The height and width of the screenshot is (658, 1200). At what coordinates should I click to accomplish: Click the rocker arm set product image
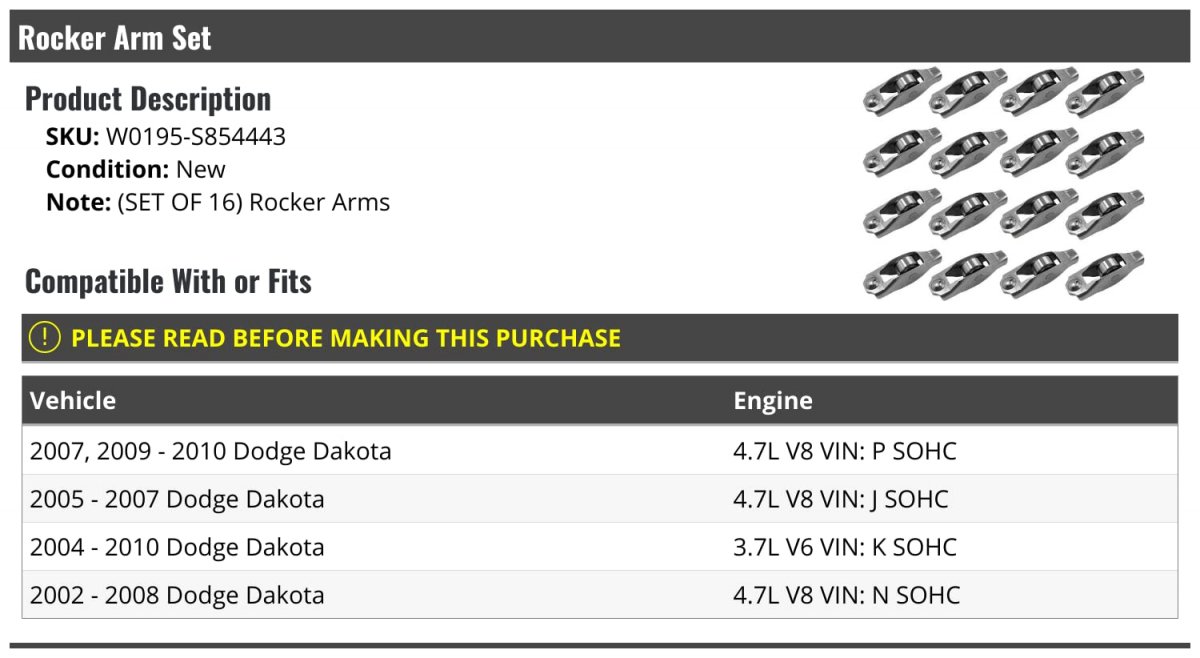[x=1004, y=184]
